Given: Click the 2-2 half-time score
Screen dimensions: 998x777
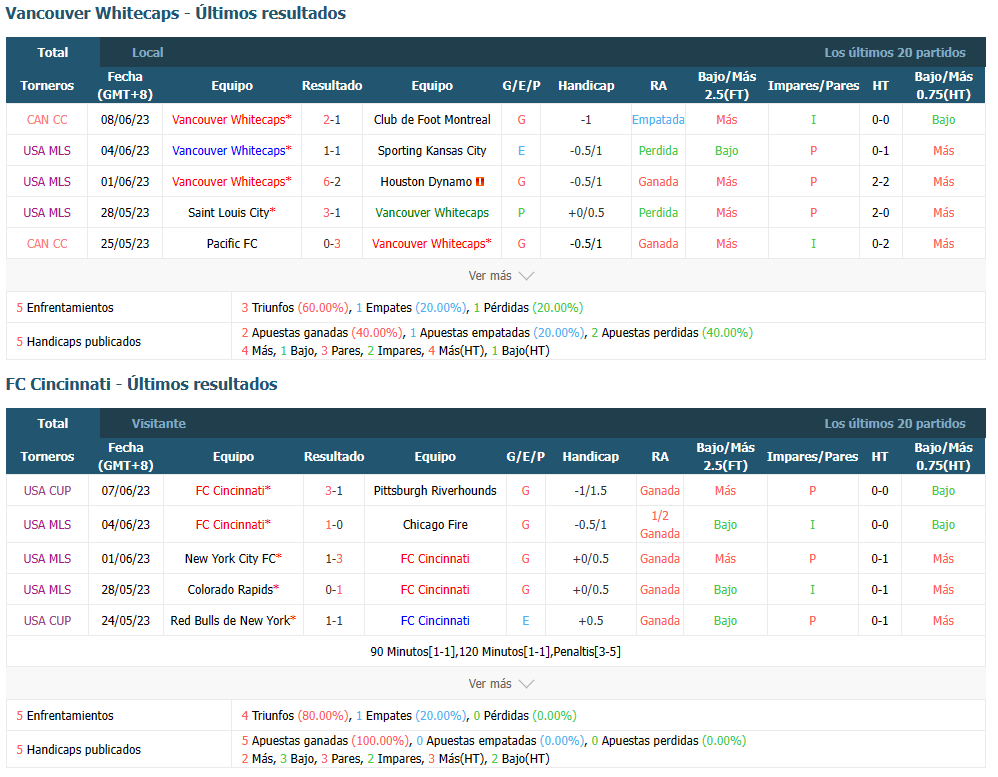Looking at the screenshot, I should (x=880, y=182).
